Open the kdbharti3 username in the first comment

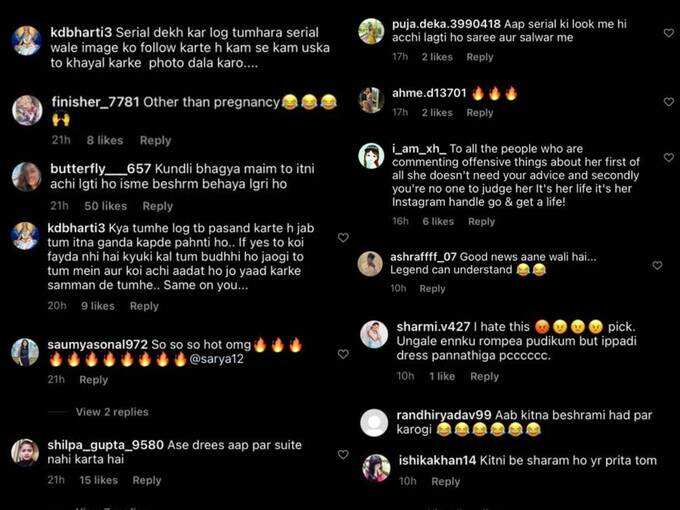tap(81, 33)
